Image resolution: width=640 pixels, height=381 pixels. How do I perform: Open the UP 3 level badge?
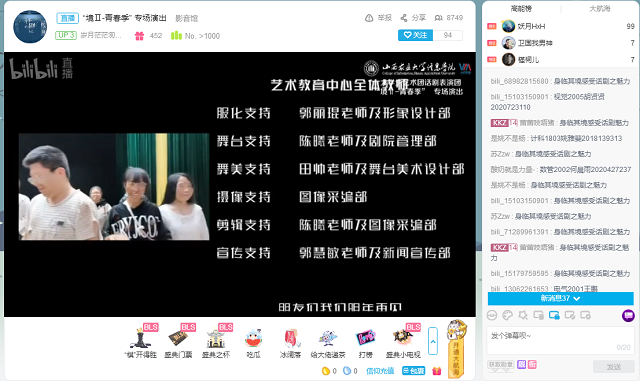coord(66,36)
